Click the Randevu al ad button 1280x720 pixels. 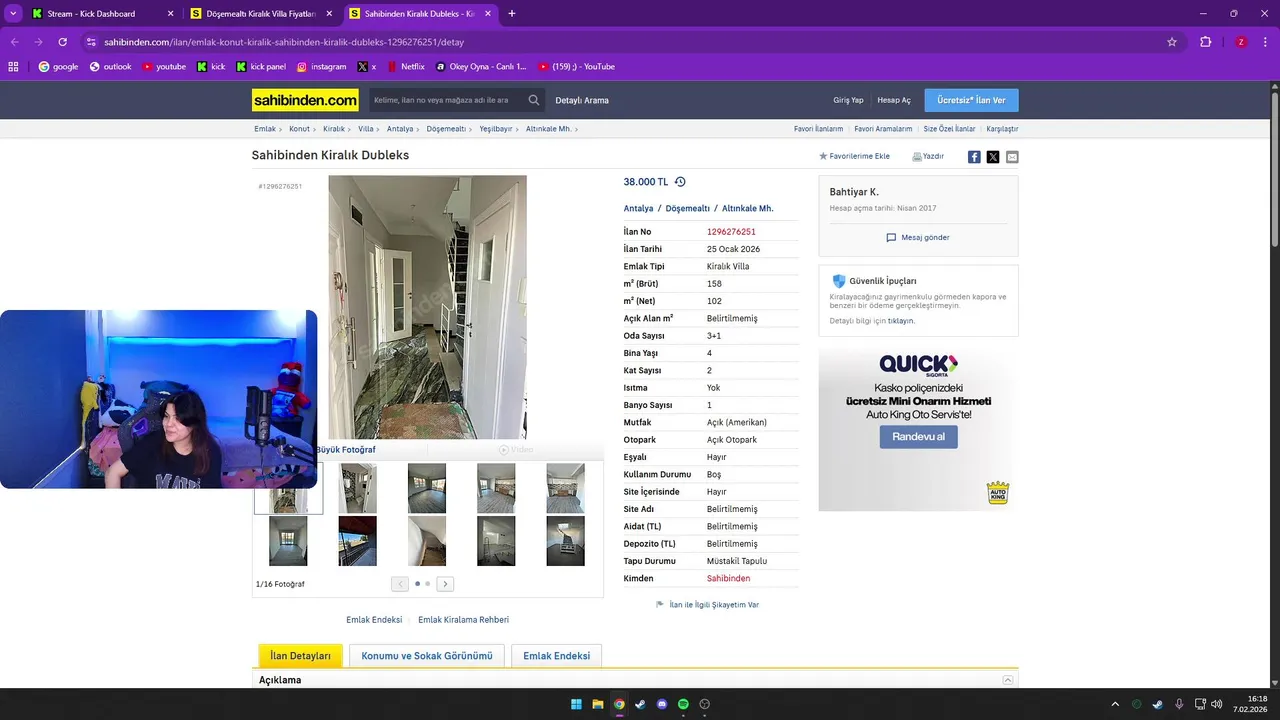[918, 437]
